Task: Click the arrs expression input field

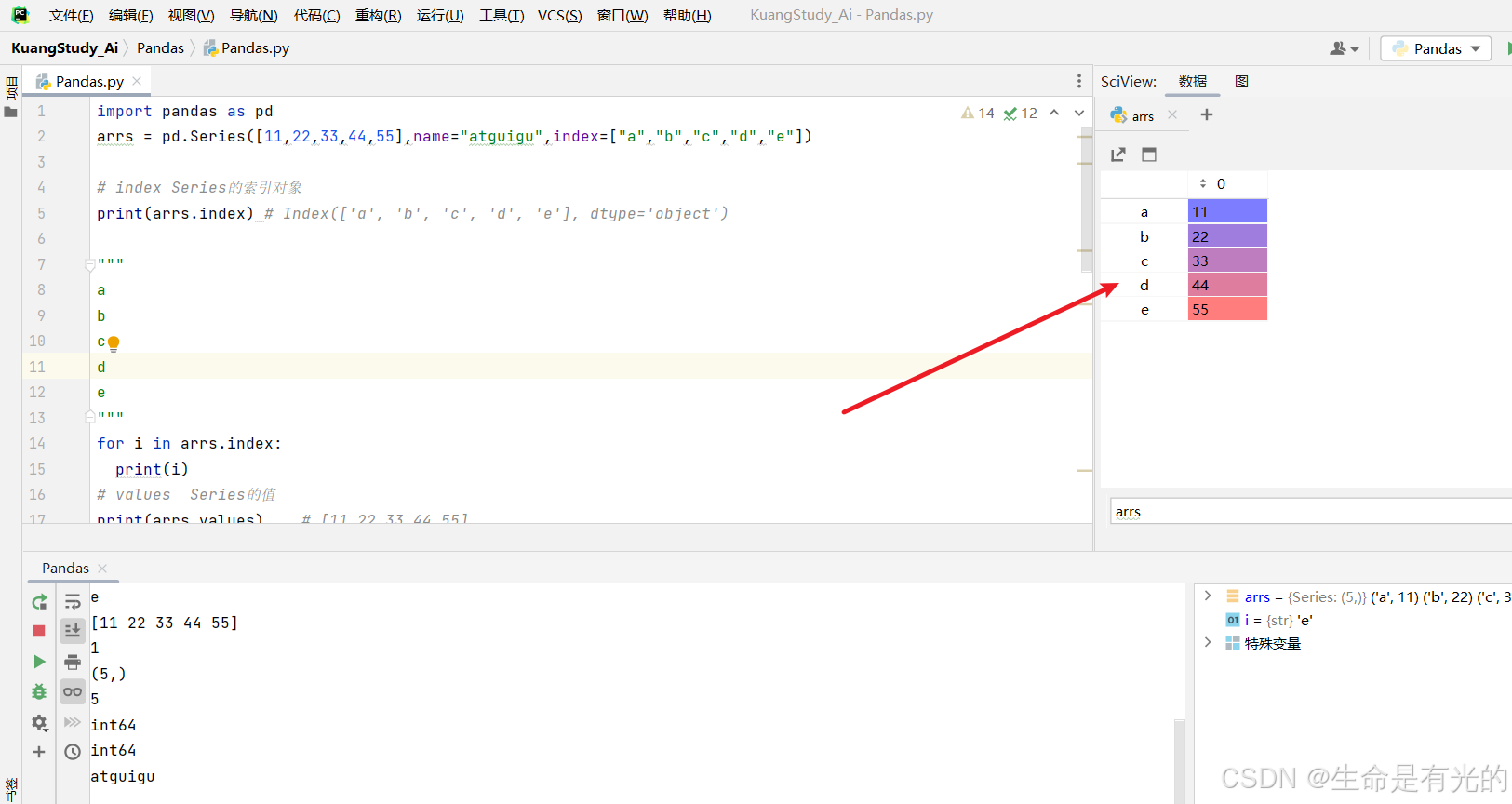Action: 1310,512
